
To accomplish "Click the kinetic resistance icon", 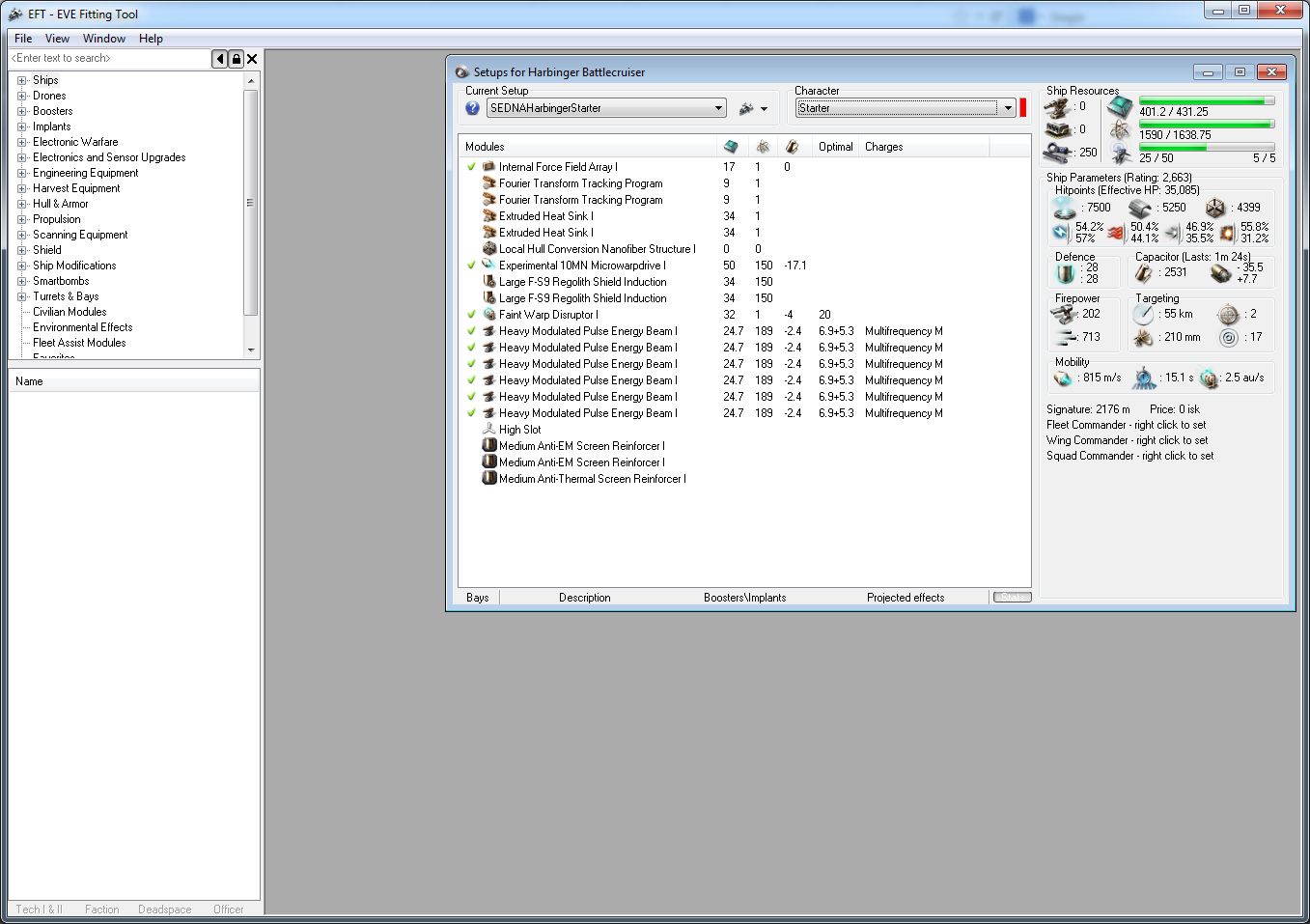I will (1173, 233).
